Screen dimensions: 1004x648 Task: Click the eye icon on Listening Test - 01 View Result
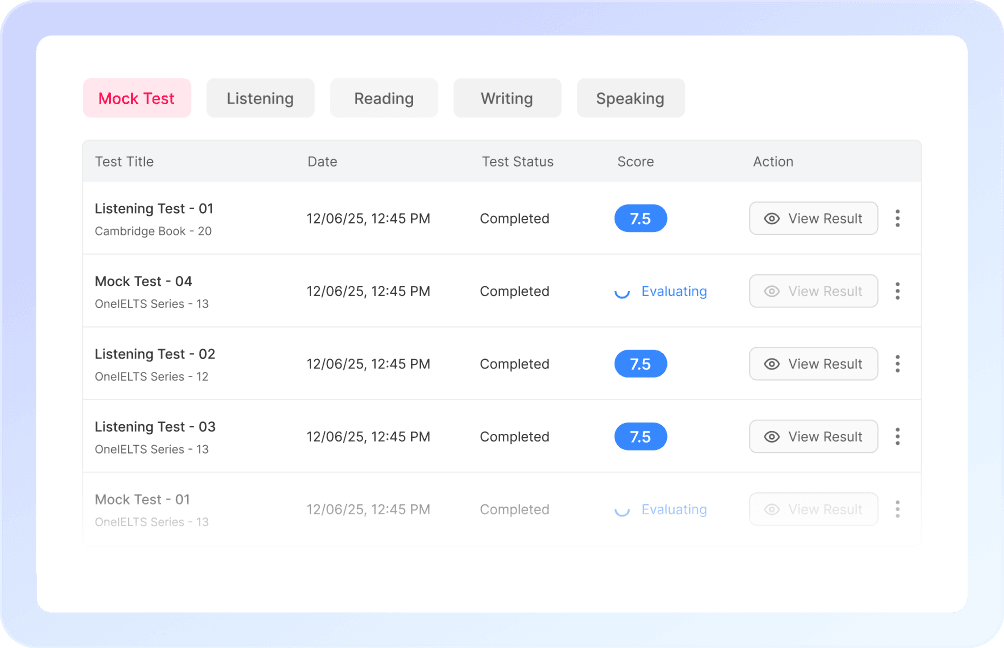coord(771,218)
